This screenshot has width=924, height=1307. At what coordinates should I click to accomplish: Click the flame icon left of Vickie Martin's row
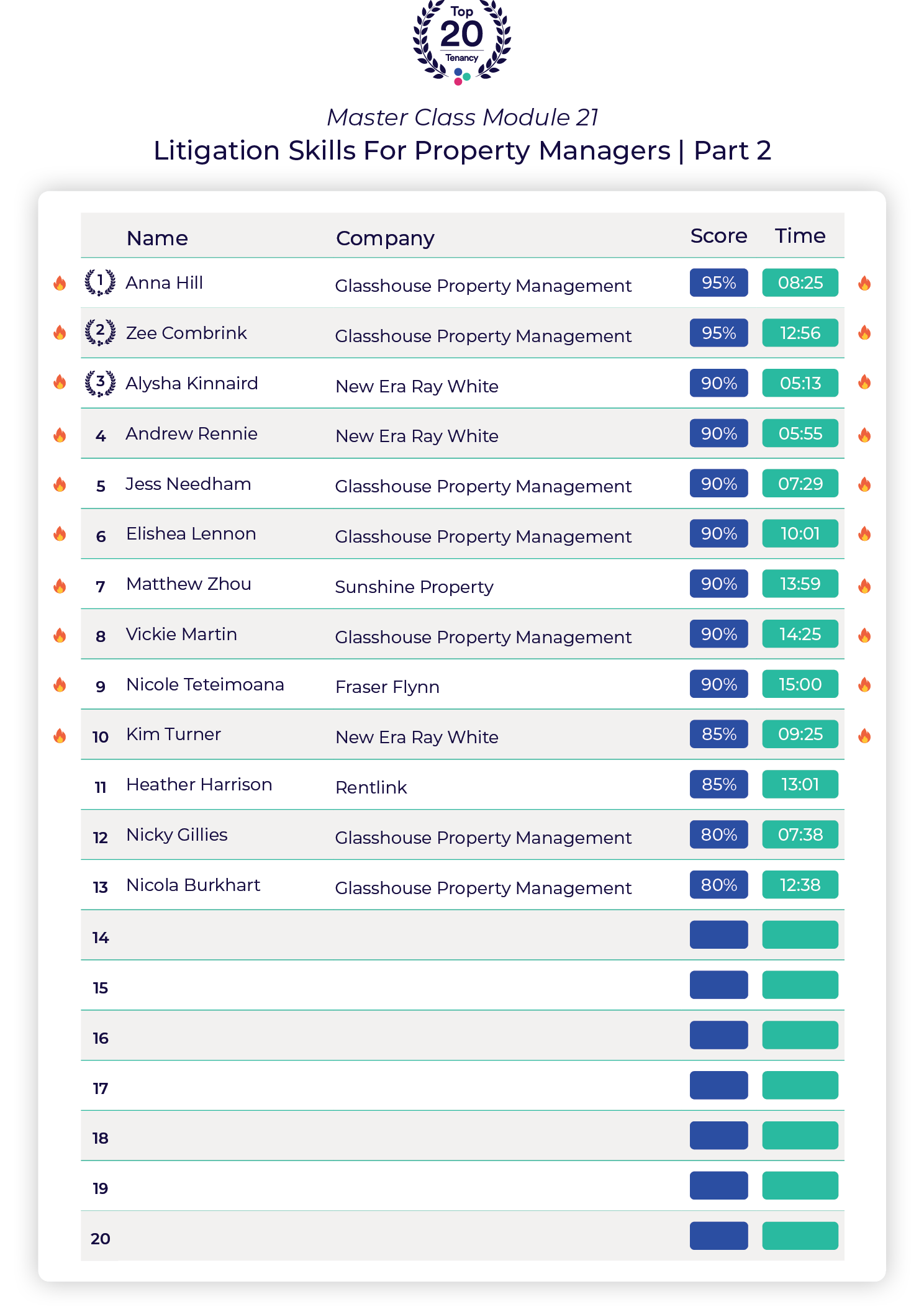[x=60, y=635]
